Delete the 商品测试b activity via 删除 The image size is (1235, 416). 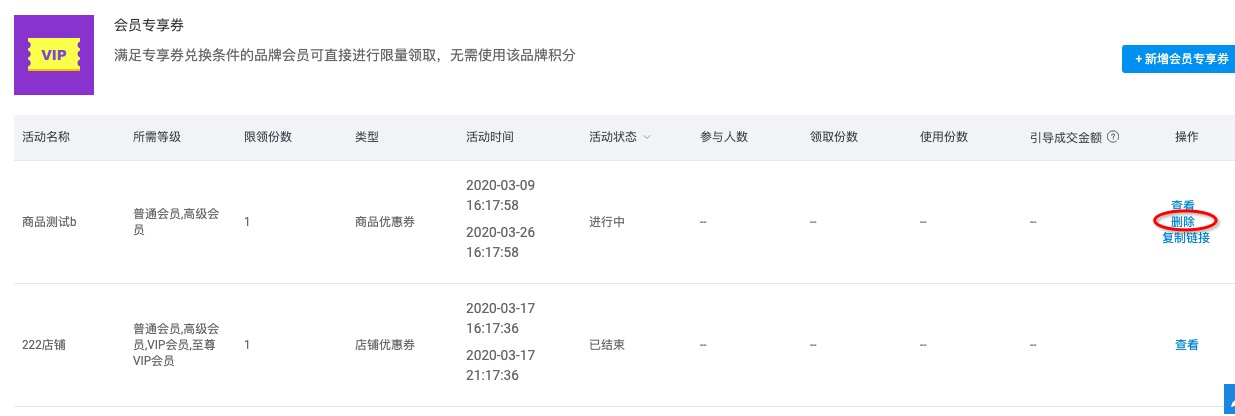click(1183, 221)
